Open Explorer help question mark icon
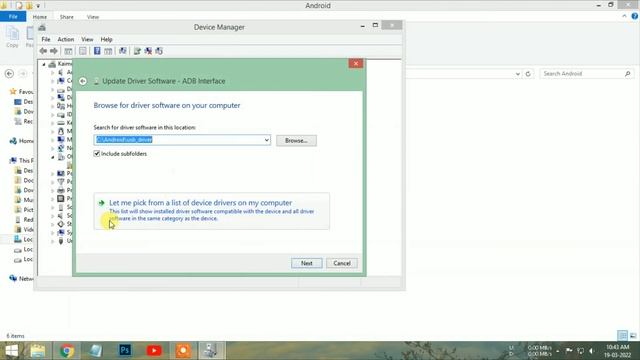The image size is (640, 360). [x=635, y=16]
